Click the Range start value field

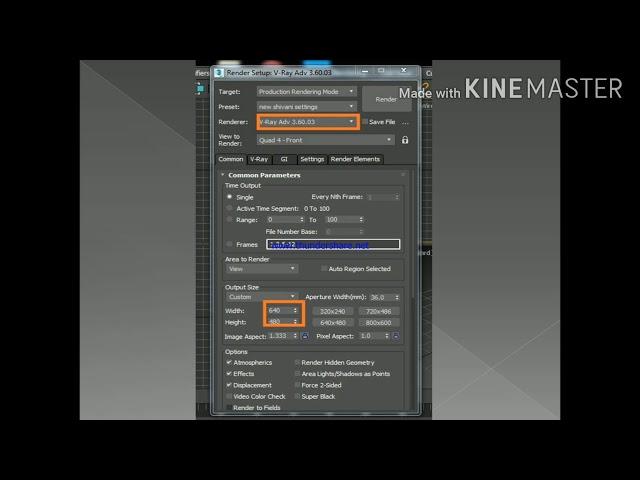[x=283, y=220]
